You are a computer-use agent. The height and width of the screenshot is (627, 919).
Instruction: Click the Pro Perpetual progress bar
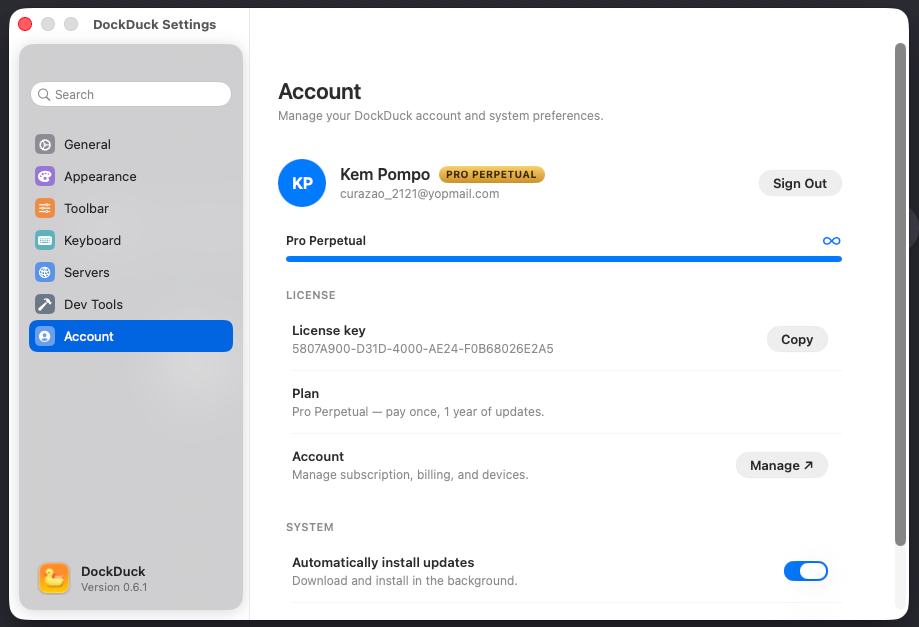[564, 259]
